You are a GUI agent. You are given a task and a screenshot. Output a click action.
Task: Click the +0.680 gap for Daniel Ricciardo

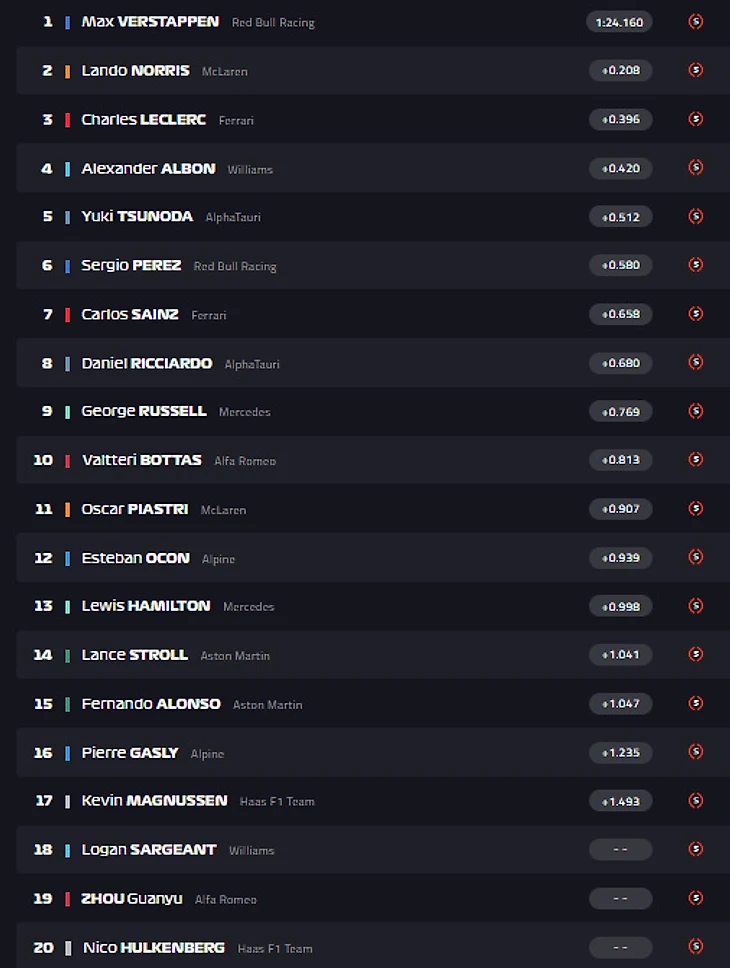click(x=620, y=362)
